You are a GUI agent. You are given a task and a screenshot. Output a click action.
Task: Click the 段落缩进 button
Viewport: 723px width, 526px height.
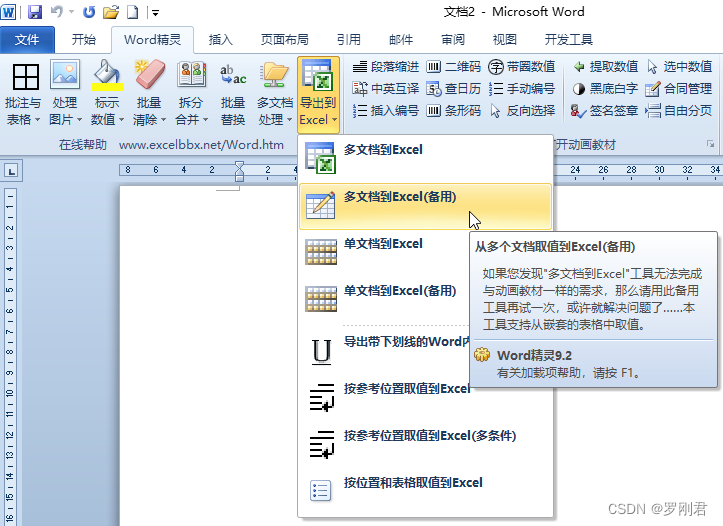385,67
